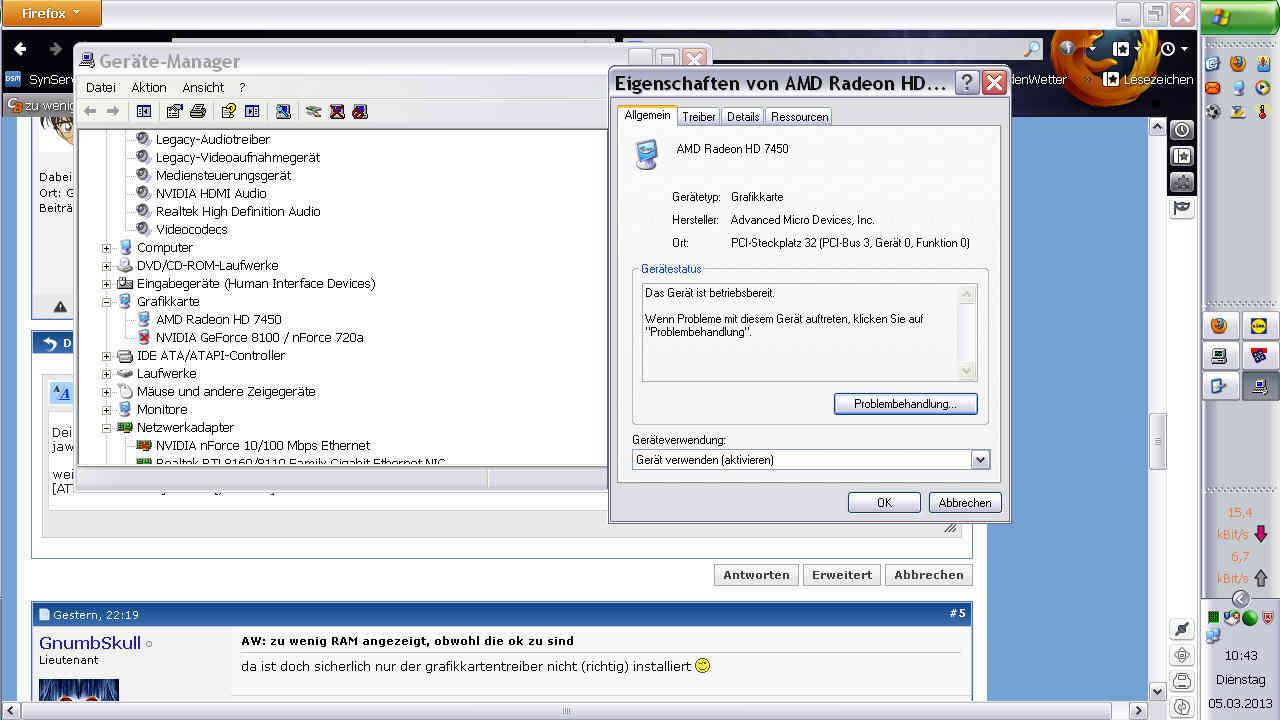Select NVIDIA HDMI Audio device

coord(211,194)
